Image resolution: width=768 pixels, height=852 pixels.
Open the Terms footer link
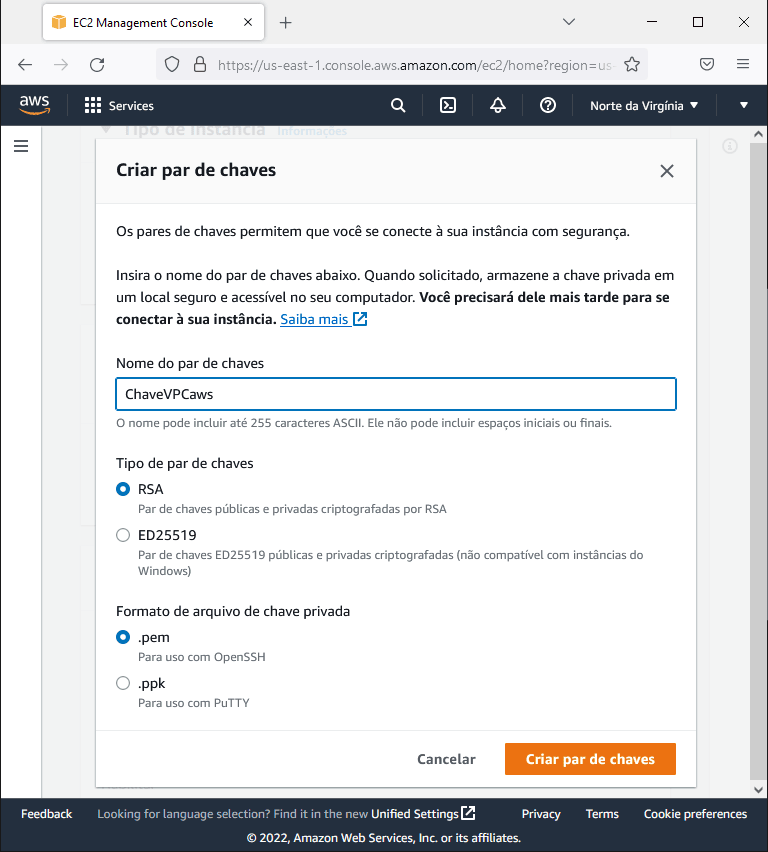(x=602, y=814)
